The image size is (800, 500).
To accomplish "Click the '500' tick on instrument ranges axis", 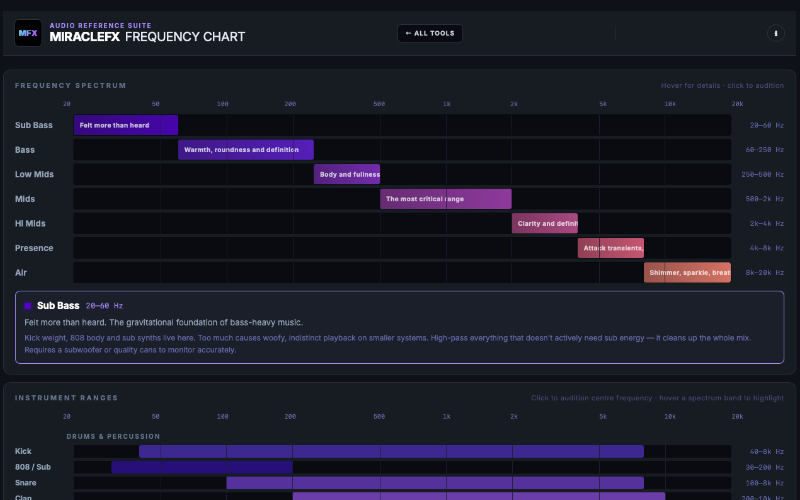I will point(379,416).
